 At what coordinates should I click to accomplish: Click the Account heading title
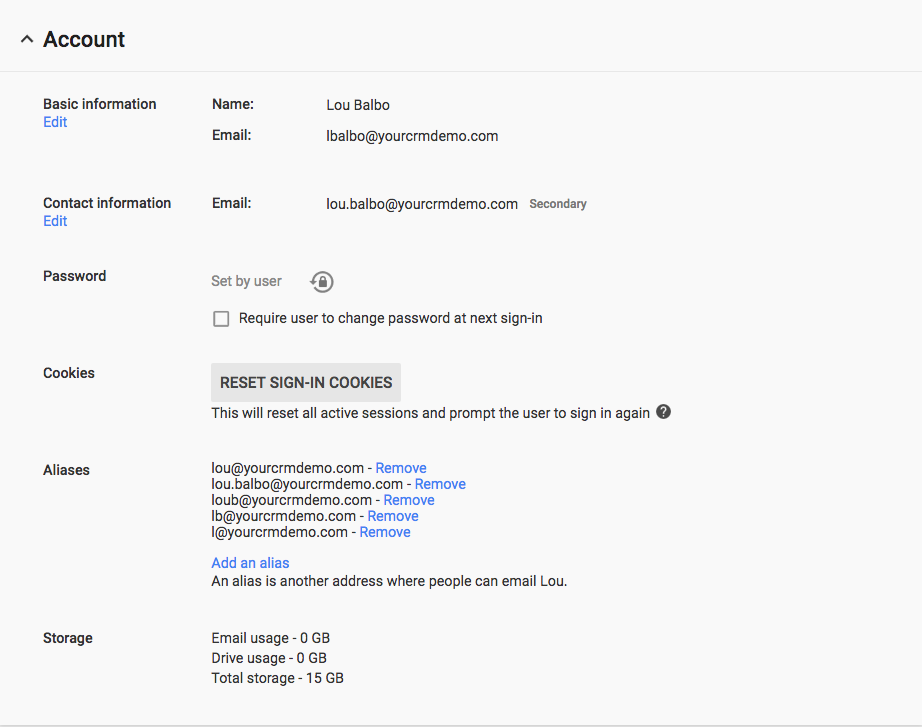point(84,39)
